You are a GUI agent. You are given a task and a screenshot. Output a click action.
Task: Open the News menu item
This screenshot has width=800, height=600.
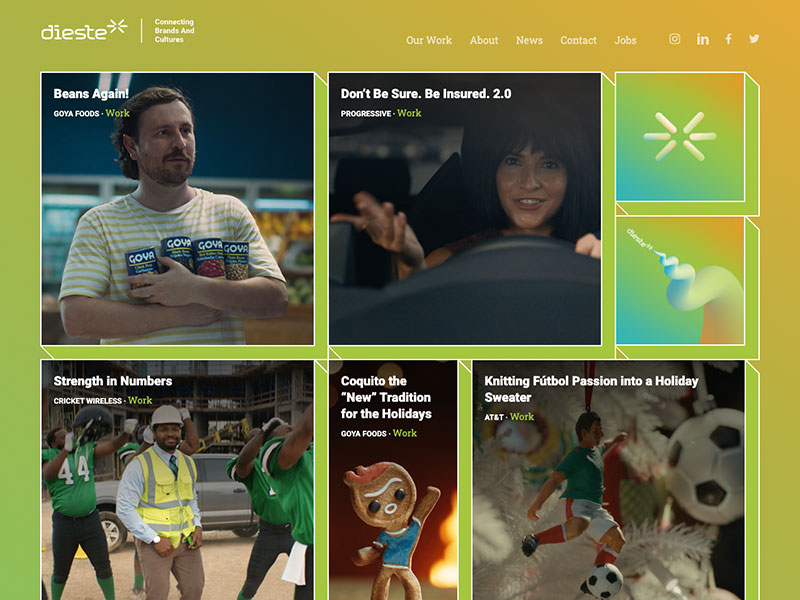pyautogui.click(x=529, y=40)
